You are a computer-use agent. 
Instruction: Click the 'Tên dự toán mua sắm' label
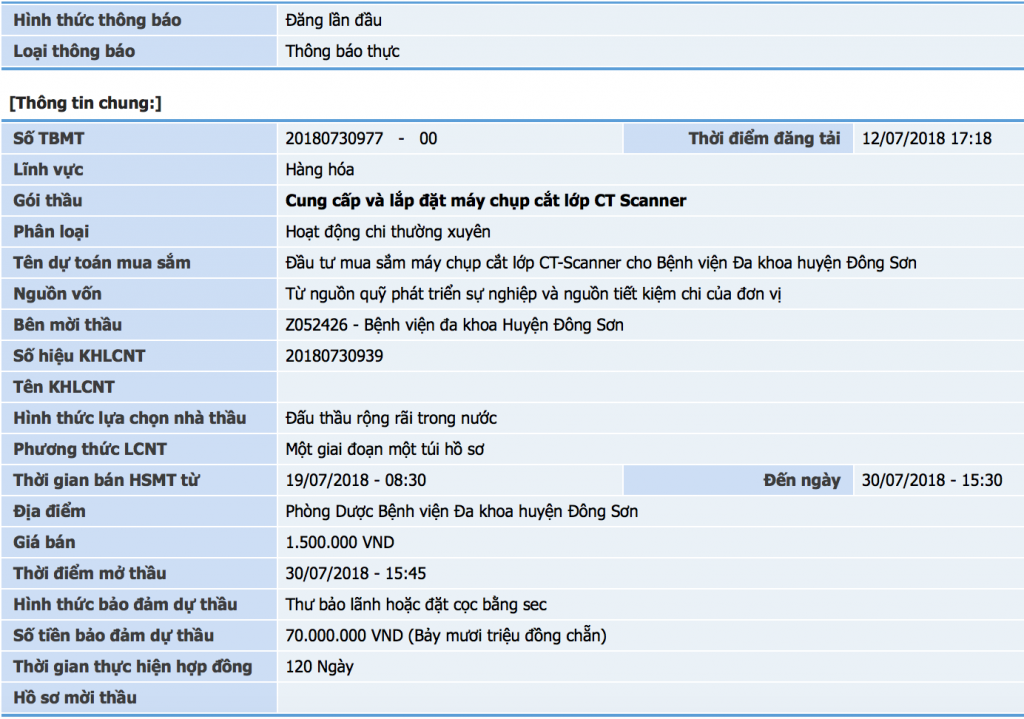click(x=101, y=263)
